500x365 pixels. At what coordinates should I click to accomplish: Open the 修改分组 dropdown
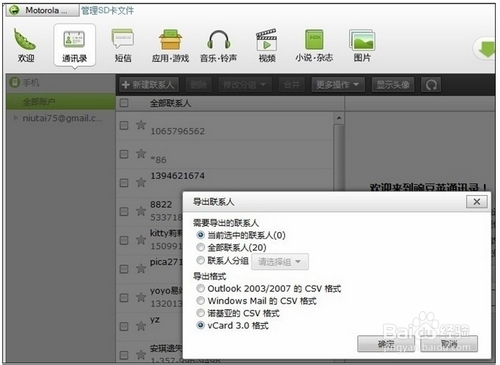(x=244, y=85)
